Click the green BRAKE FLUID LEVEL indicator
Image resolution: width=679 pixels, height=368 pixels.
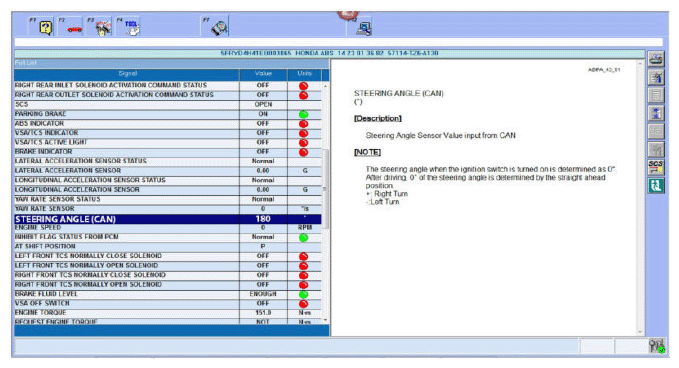coord(304,294)
